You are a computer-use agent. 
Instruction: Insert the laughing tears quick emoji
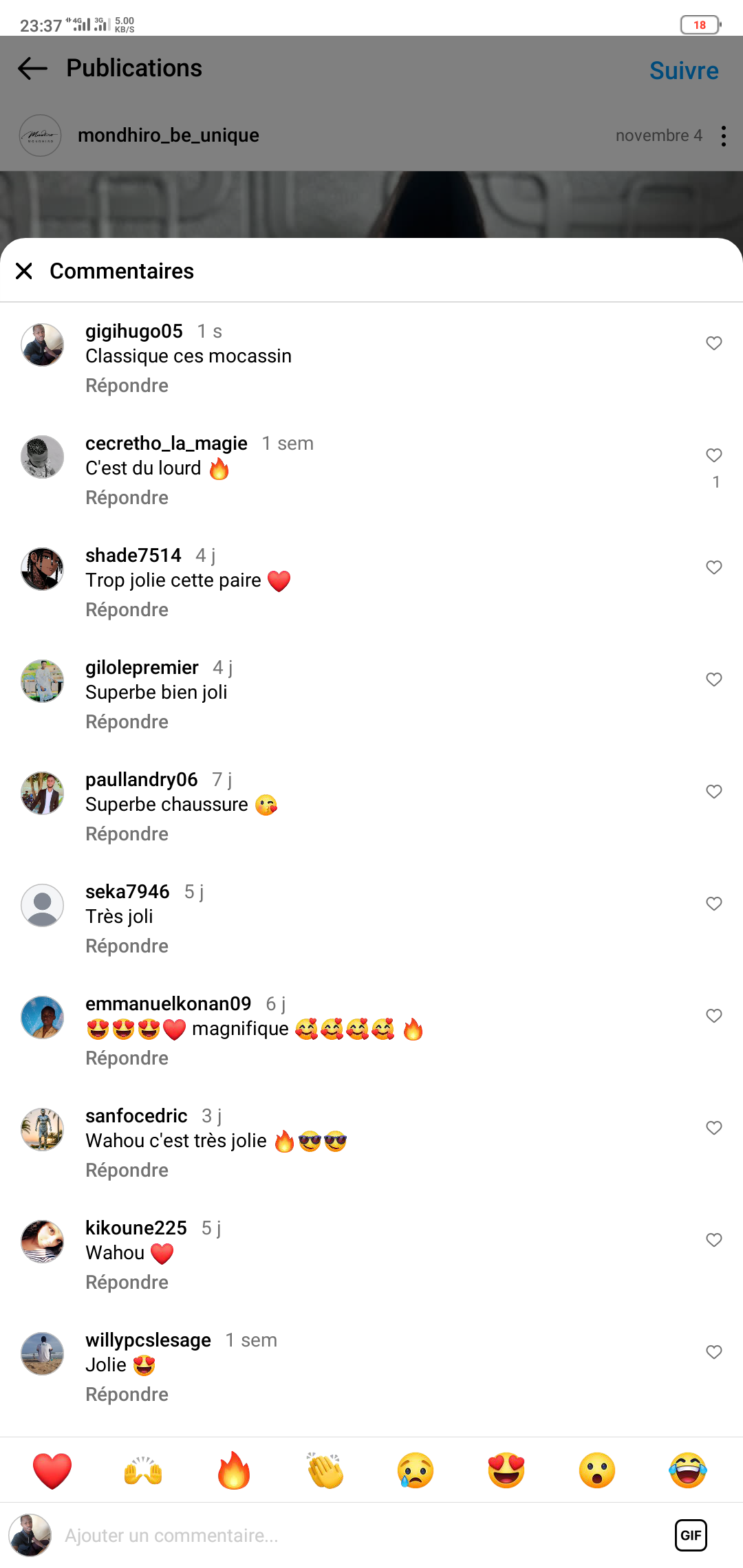click(x=688, y=1470)
